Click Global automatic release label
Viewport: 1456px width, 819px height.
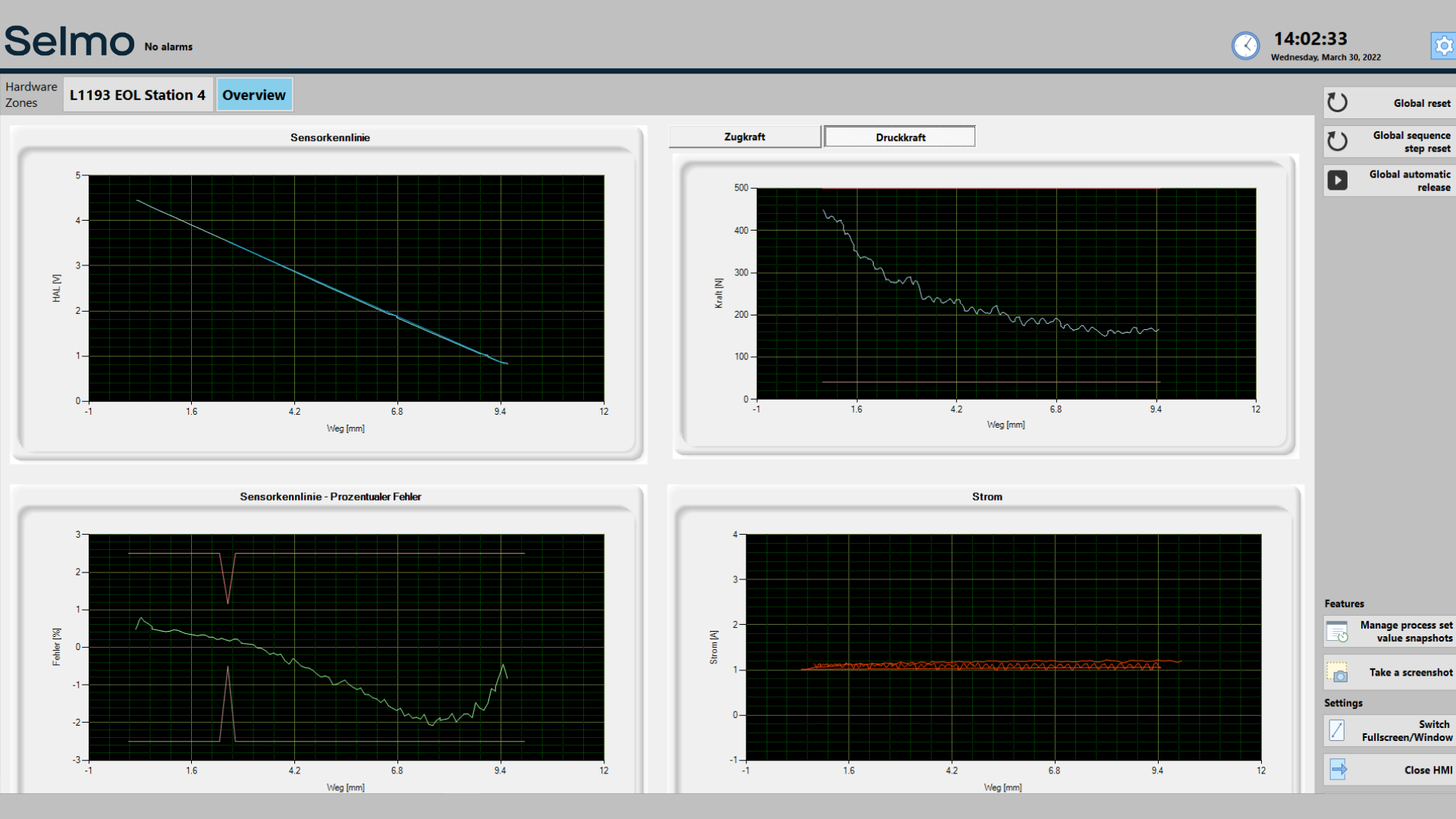coord(1410,180)
